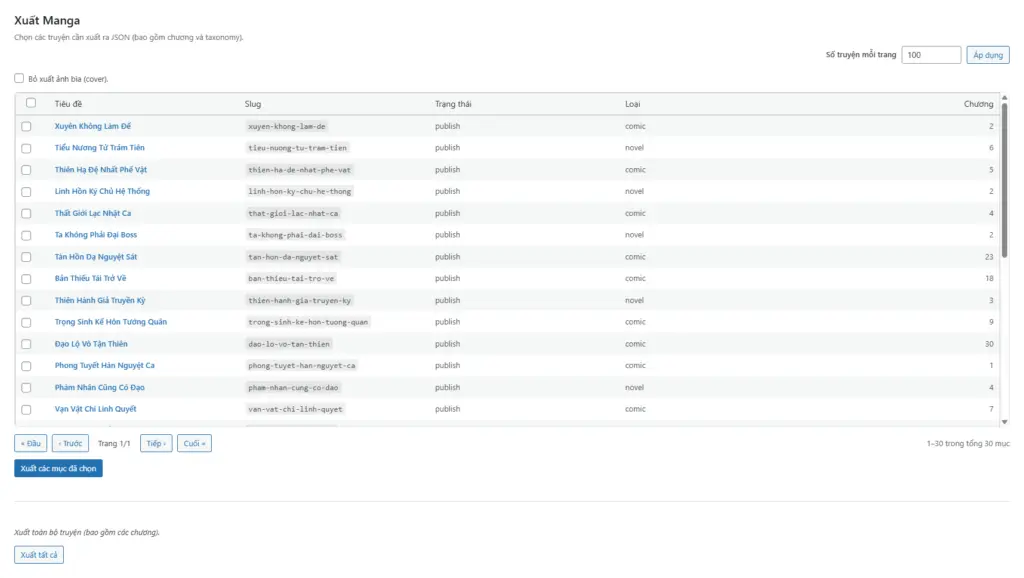Open Linh Hồn Ký Chủ Hệ Thống title
Viewport: 1024px width, 578px height.
(102, 191)
